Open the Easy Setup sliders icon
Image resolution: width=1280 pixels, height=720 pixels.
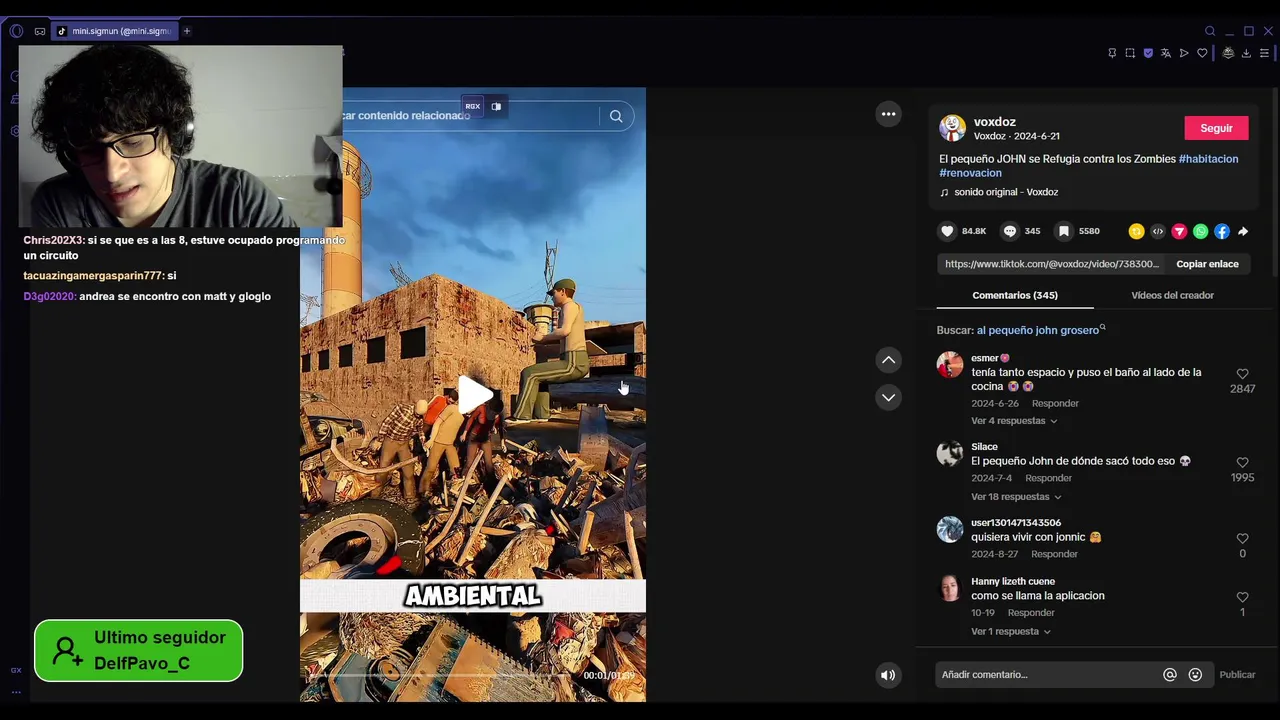point(1264,53)
